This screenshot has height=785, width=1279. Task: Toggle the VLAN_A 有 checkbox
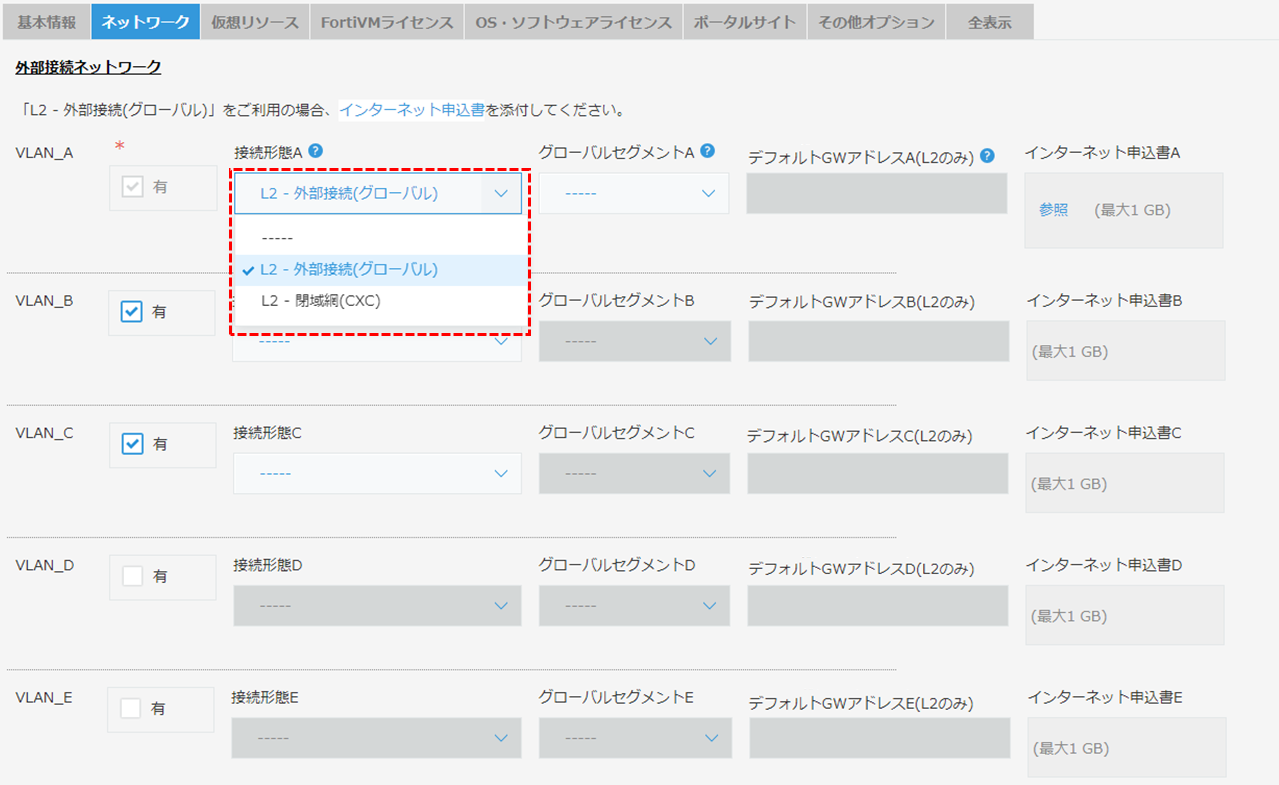coord(132,187)
